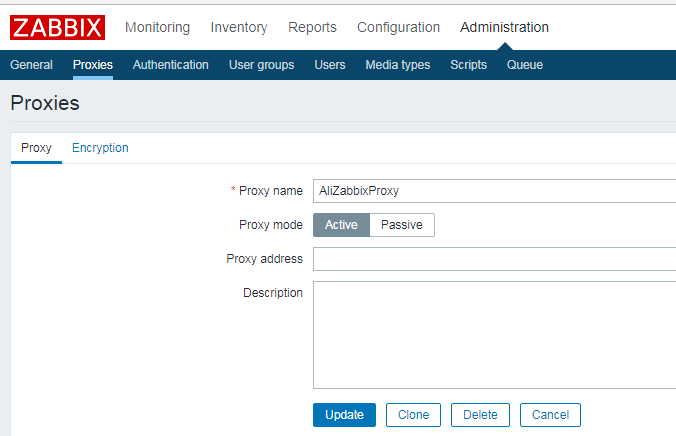The height and width of the screenshot is (436, 676).
Task: Click the Description label
Action: [273, 293]
